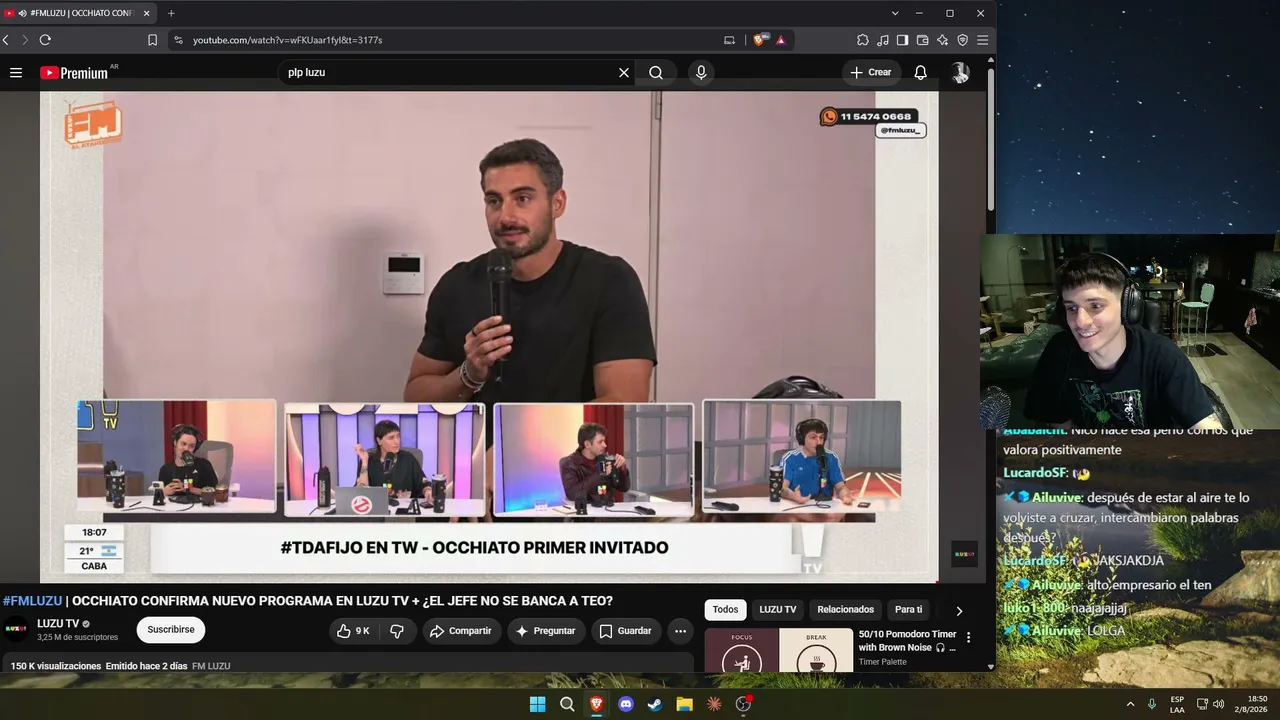
Task: Click the system tray microphone icon
Action: point(1152,704)
